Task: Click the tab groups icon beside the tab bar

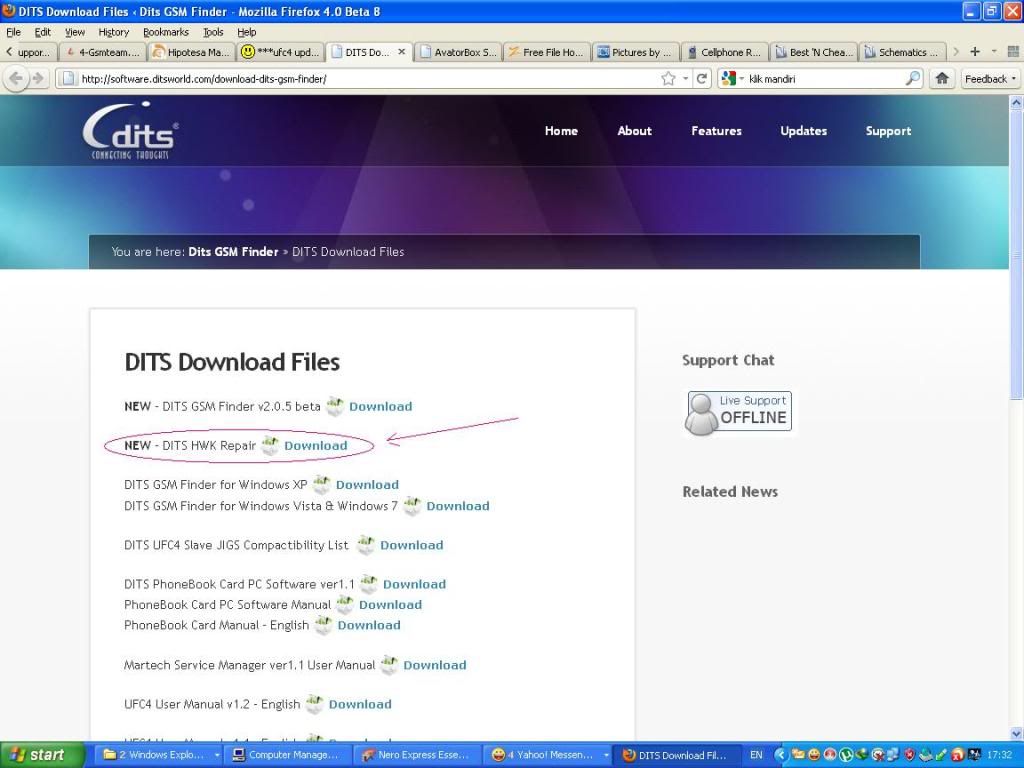Action: pos(1013,52)
